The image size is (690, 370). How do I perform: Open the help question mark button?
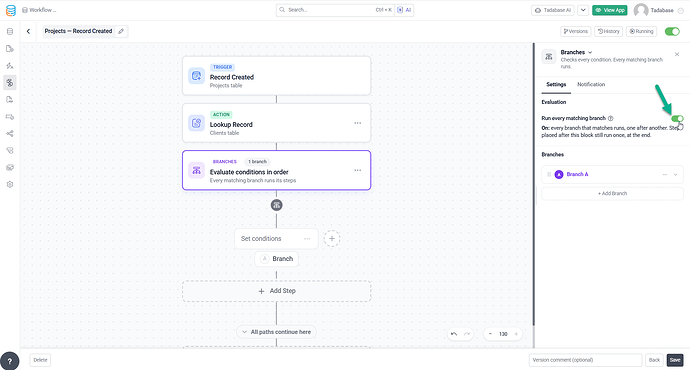pos(10,361)
